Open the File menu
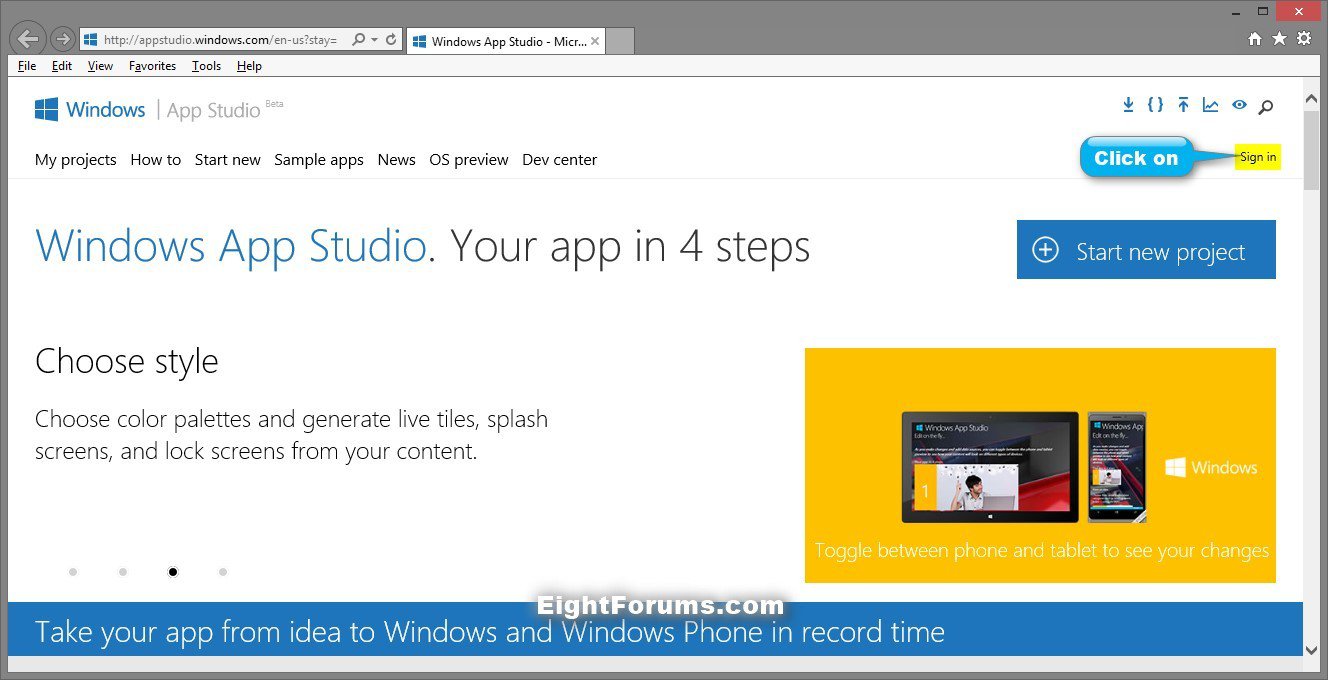Screen dimensions: 1328x680 [27, 66]
